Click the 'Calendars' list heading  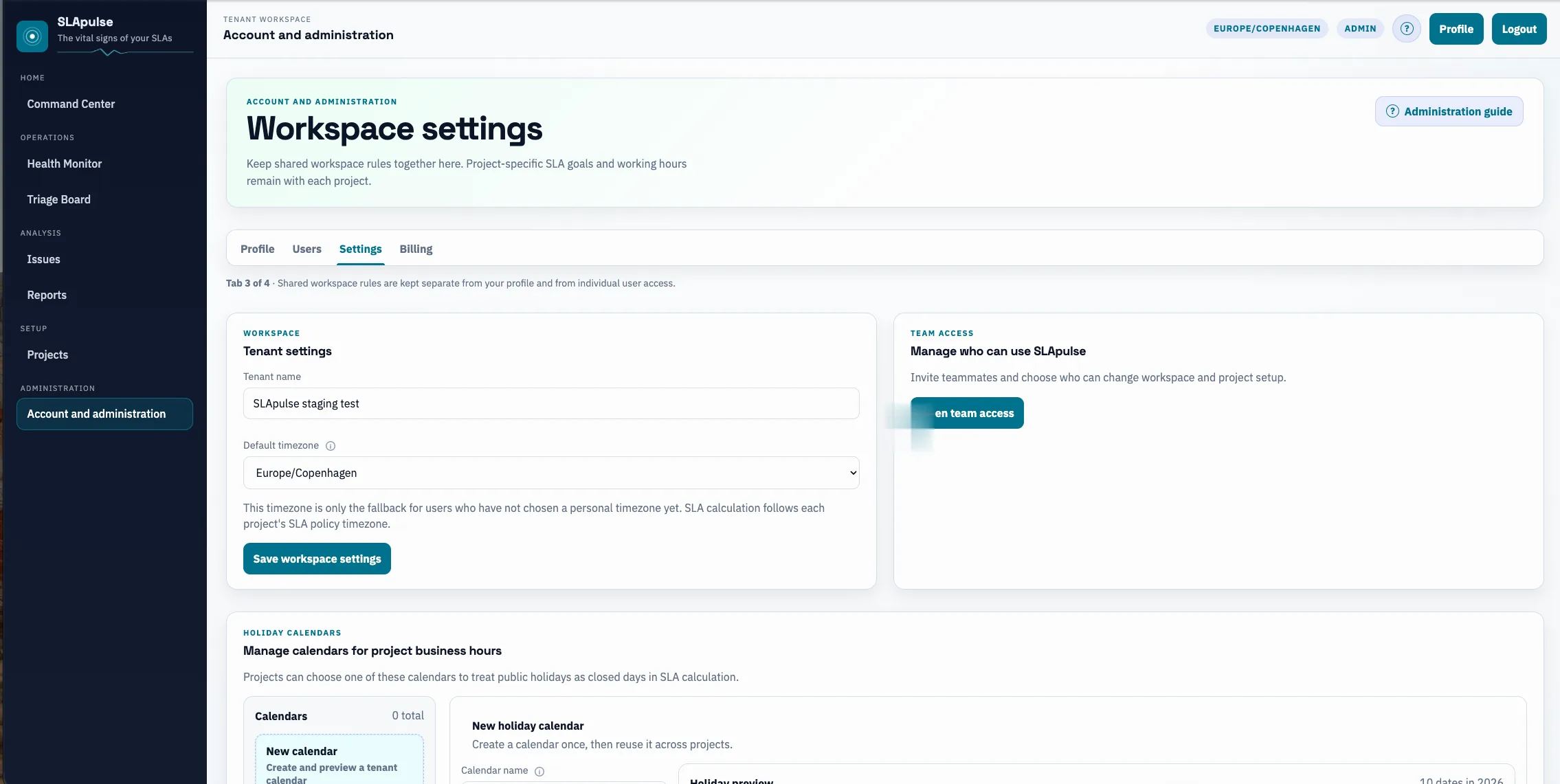point(281,716)
